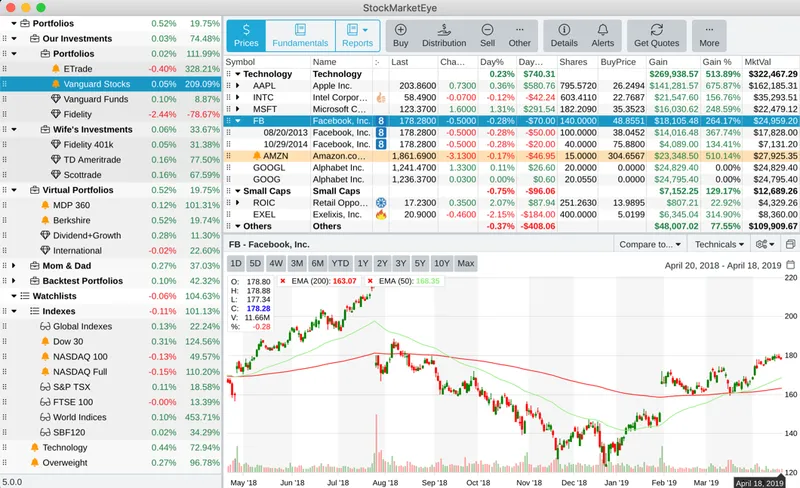Collapse the Others group
Screen dimensions: 800x488
(x=237, y=226)
